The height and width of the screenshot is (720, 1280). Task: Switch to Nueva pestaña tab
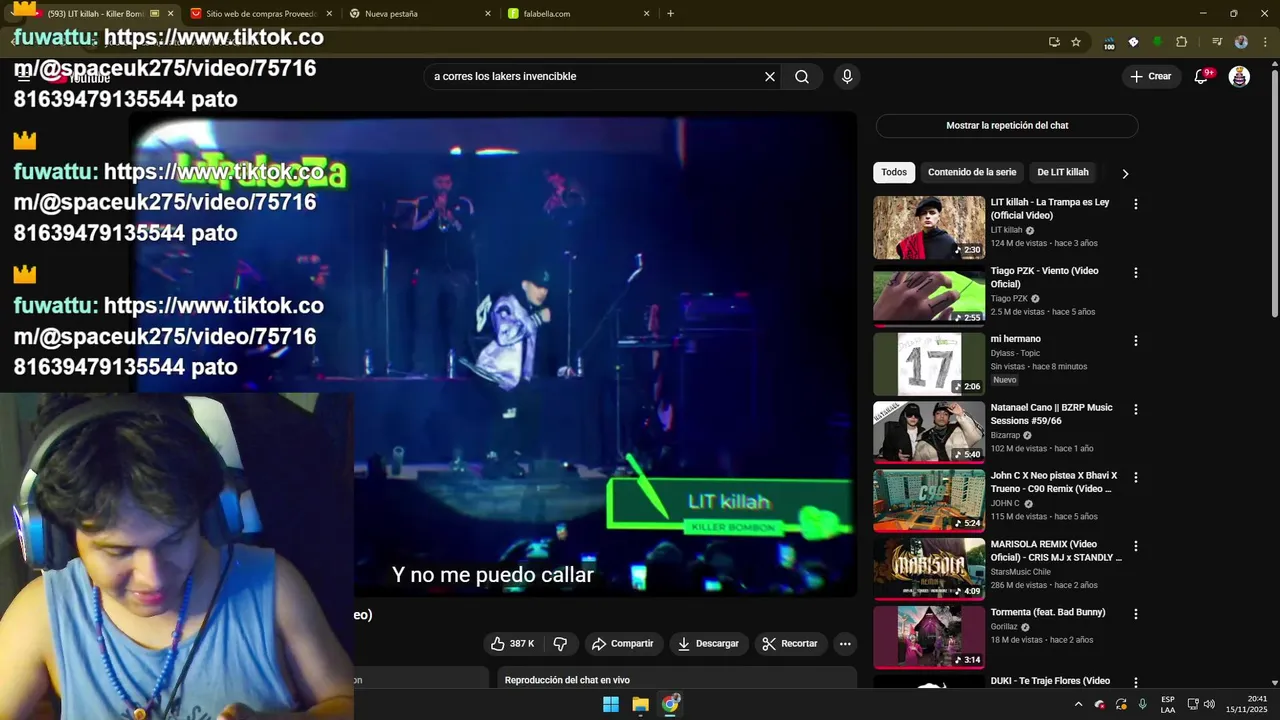click(x=420, y=14)
